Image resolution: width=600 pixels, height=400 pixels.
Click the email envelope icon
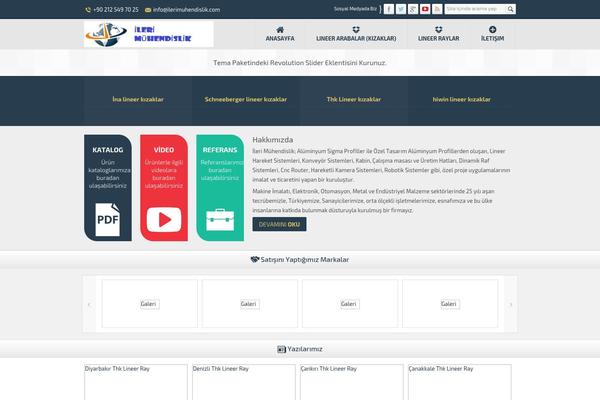(x=148, y=10)
